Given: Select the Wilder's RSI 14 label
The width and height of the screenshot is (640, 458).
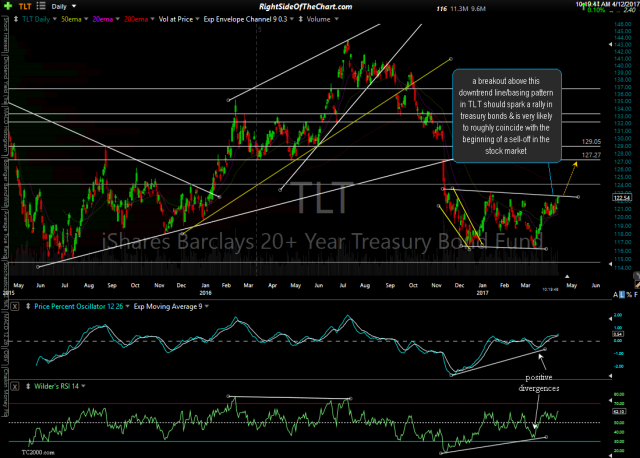Looking at the screenshot, I should (56, 386).
